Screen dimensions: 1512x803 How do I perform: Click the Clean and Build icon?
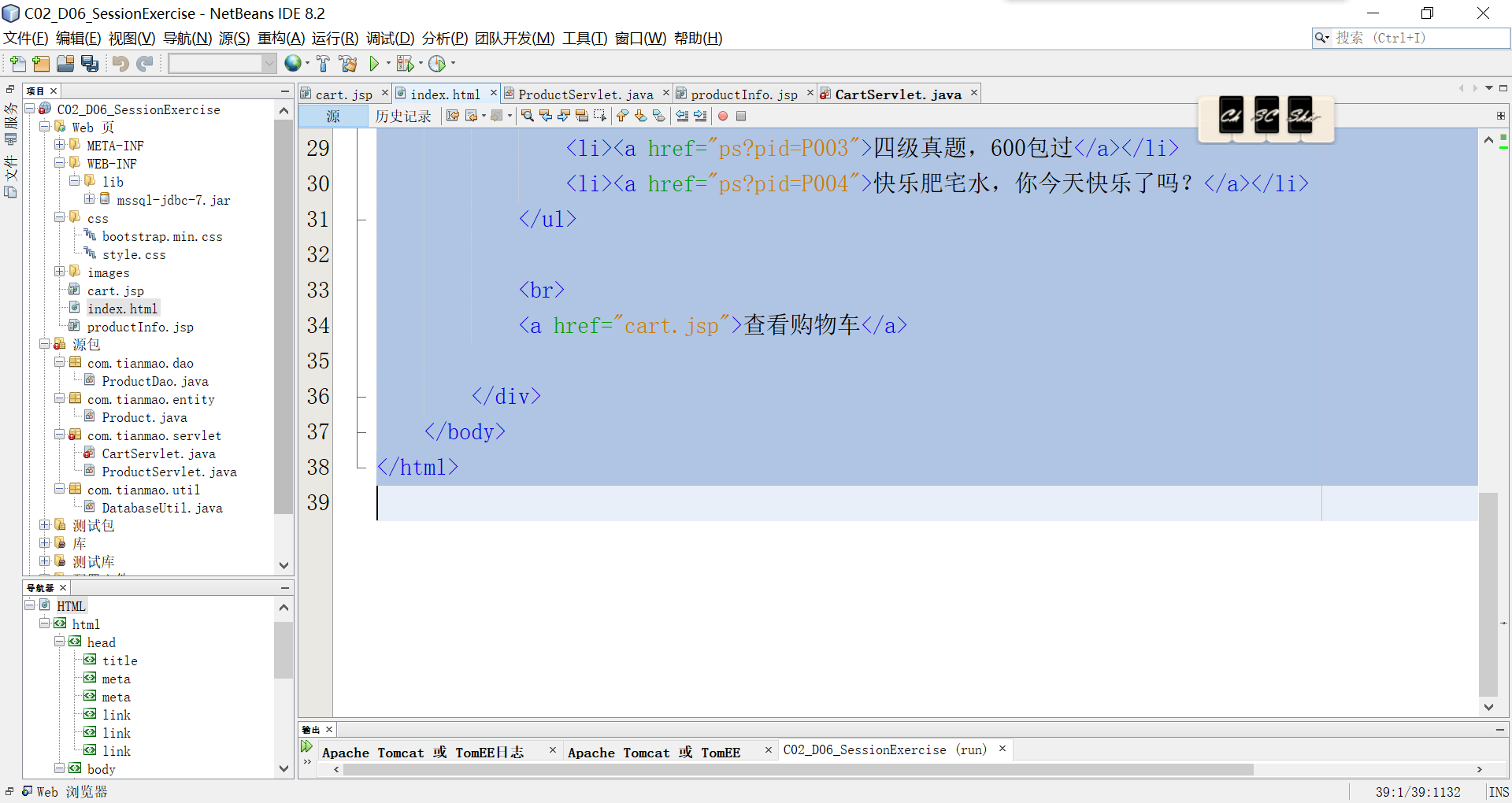pos(347,64)
